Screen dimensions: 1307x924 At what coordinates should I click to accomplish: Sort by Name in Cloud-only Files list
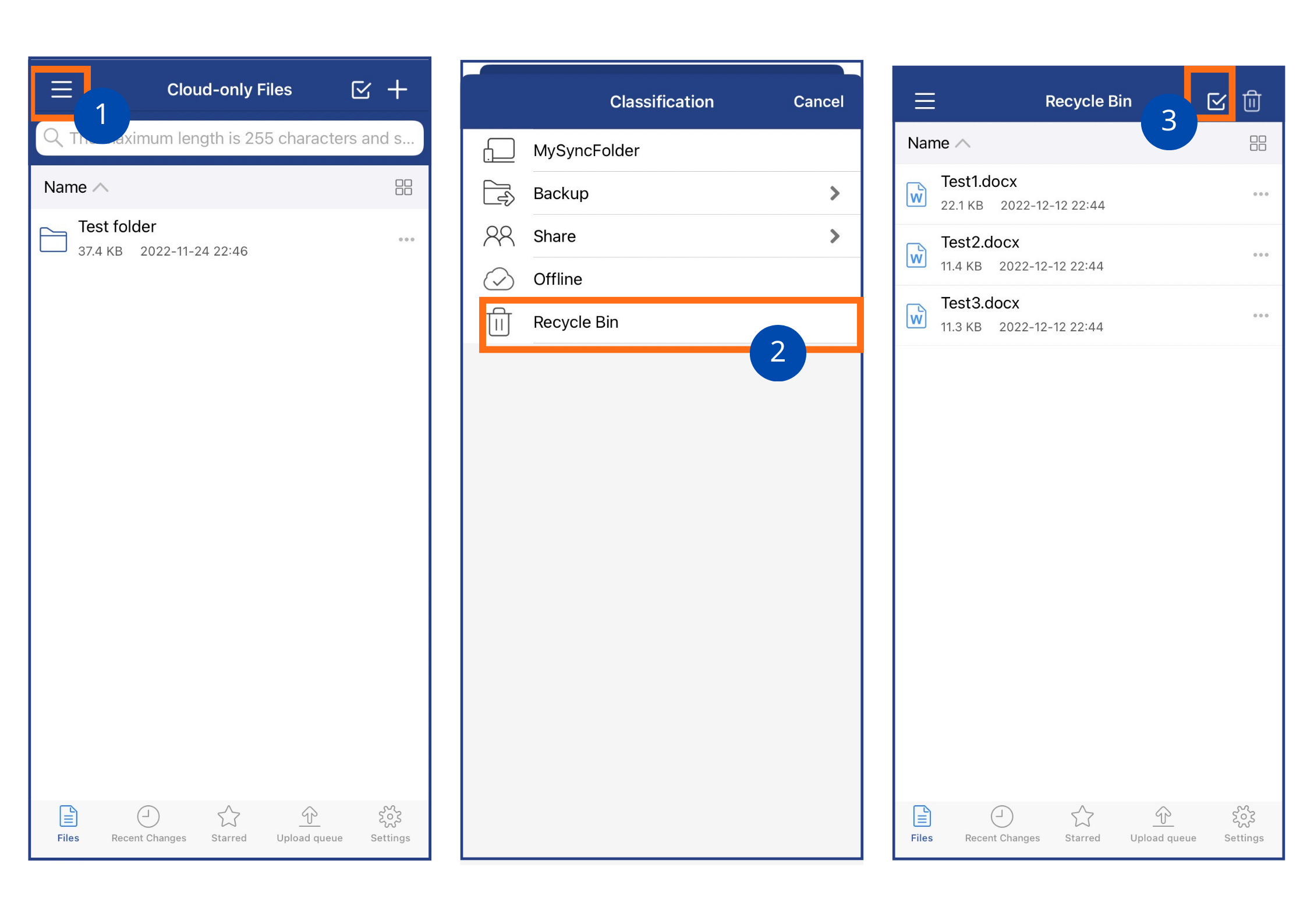[x=76, y=187]
